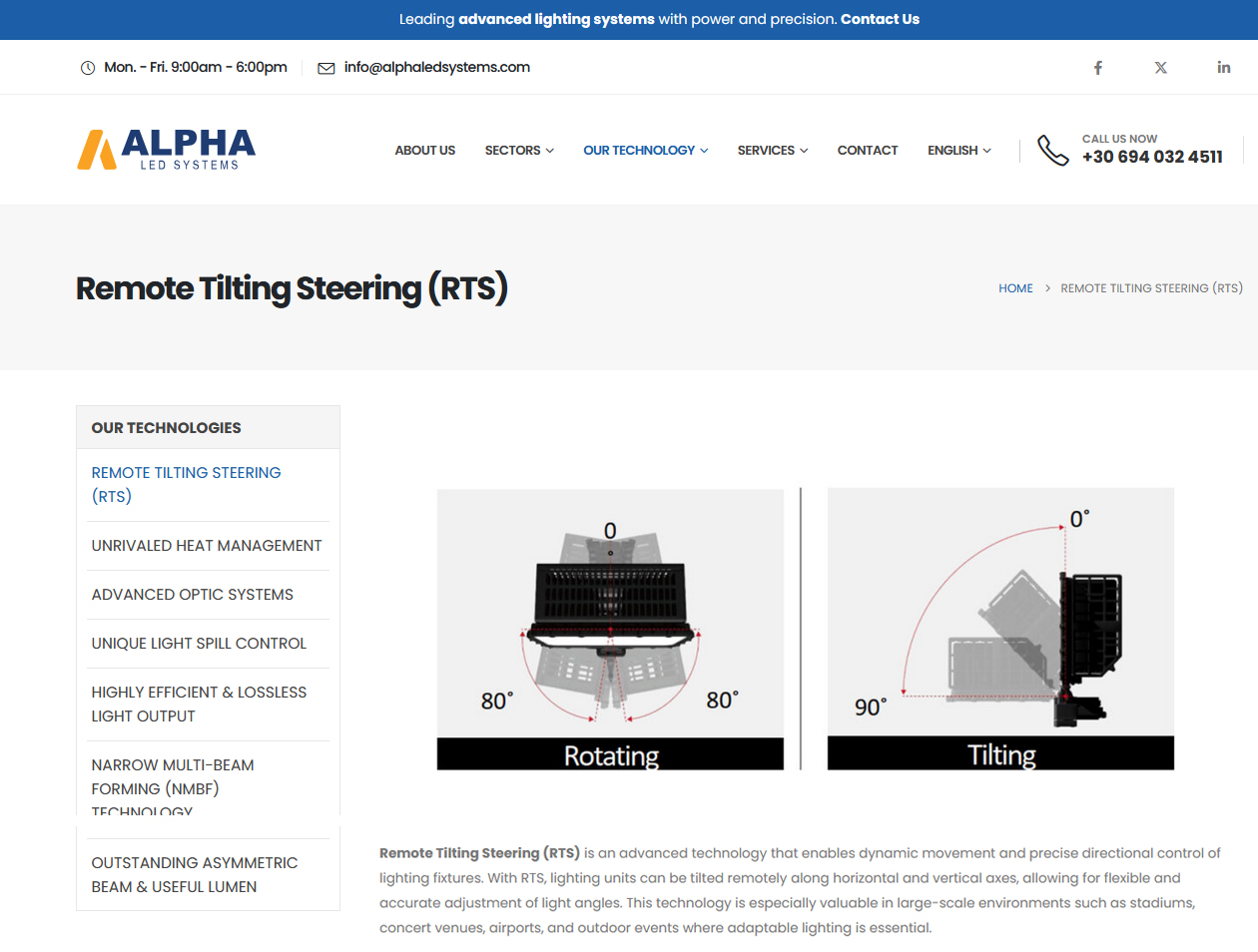1258x952 pixels.
Task: Click the clock business hours icon
Action: pyautogui.click(x=88, y=68)
